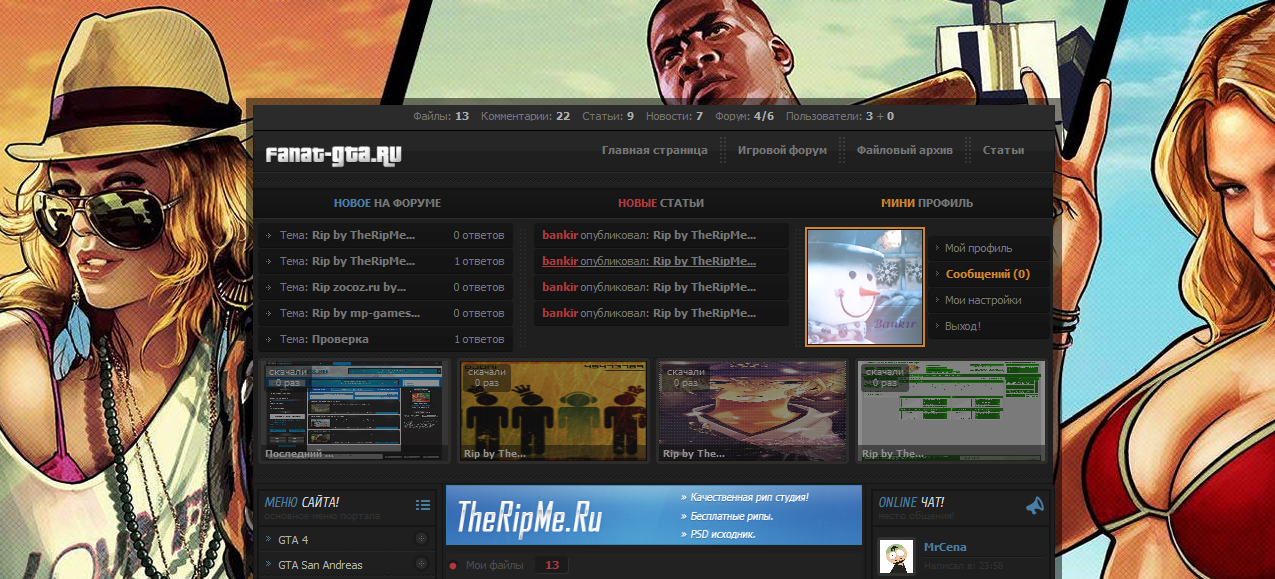Open Мои настройки in the mini profile
This screenshot has width=1275, height=579.
coord(983,300)
